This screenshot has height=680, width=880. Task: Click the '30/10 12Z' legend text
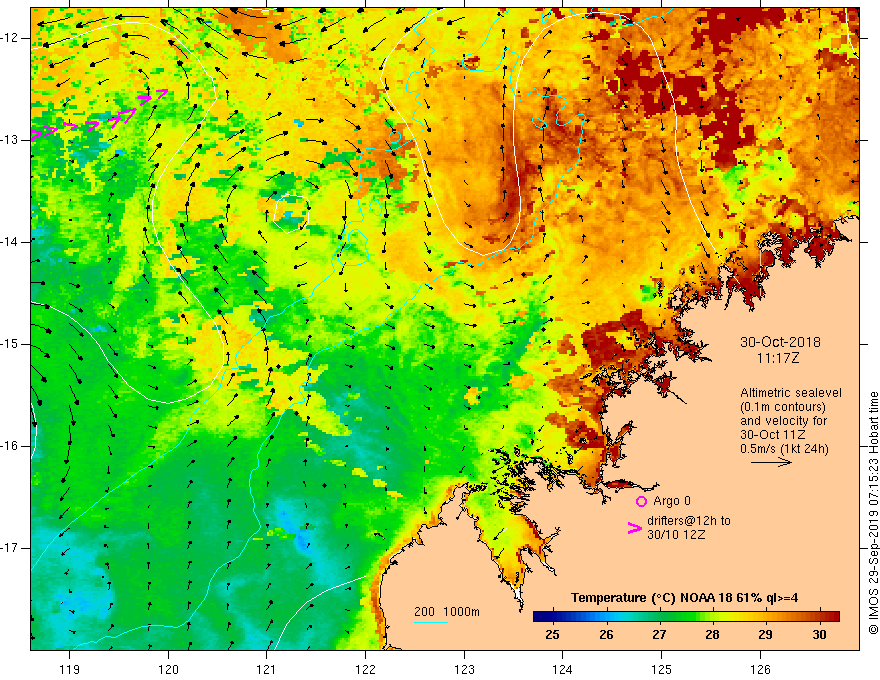point(676,535)
